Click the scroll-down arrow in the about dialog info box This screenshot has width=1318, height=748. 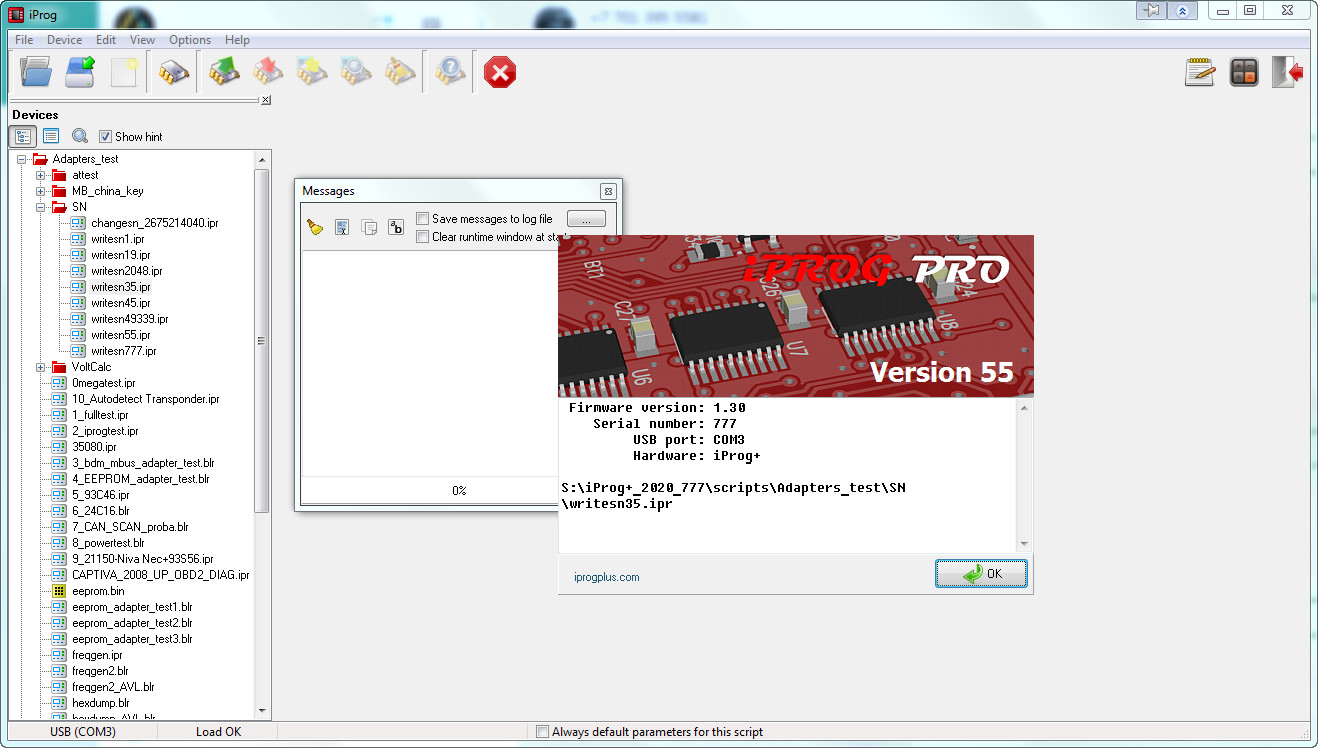(x=1024, y=543)
